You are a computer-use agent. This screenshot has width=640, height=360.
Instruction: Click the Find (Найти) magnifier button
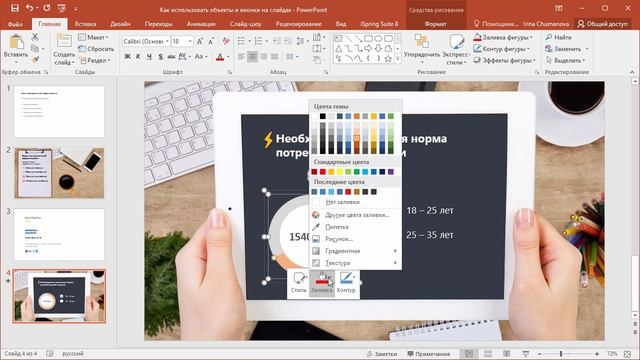pos(558,37)
